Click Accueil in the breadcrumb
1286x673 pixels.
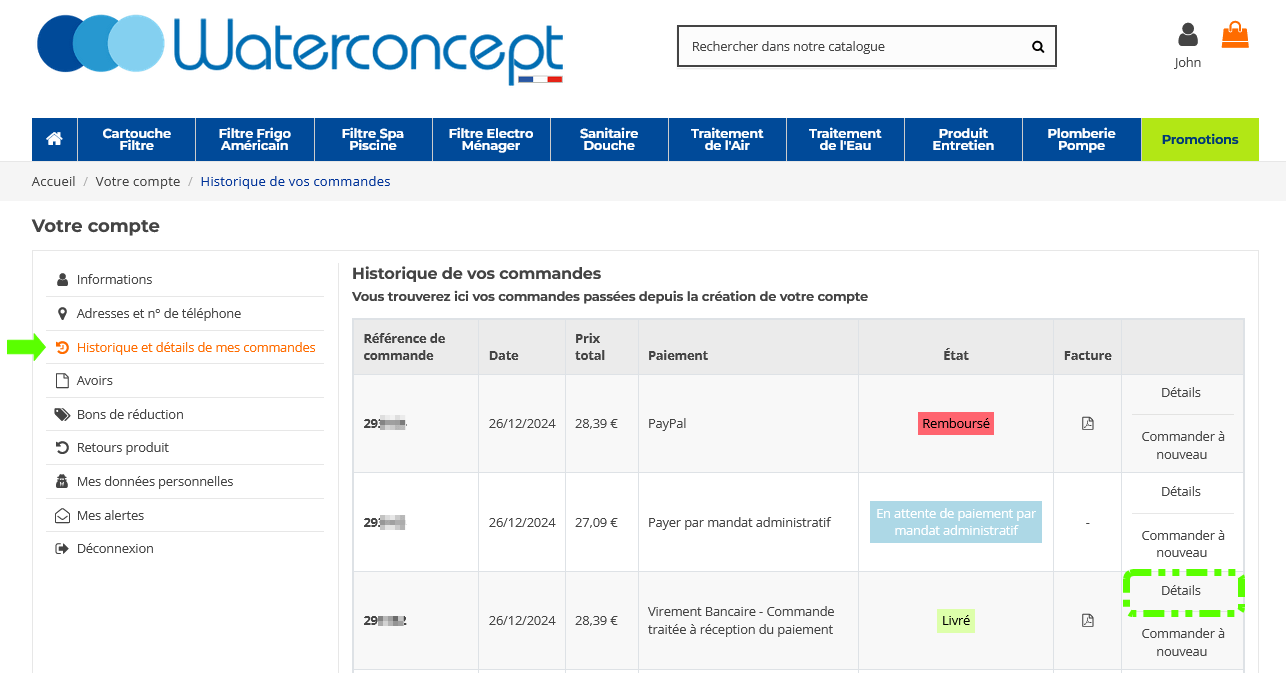(54, 181)
